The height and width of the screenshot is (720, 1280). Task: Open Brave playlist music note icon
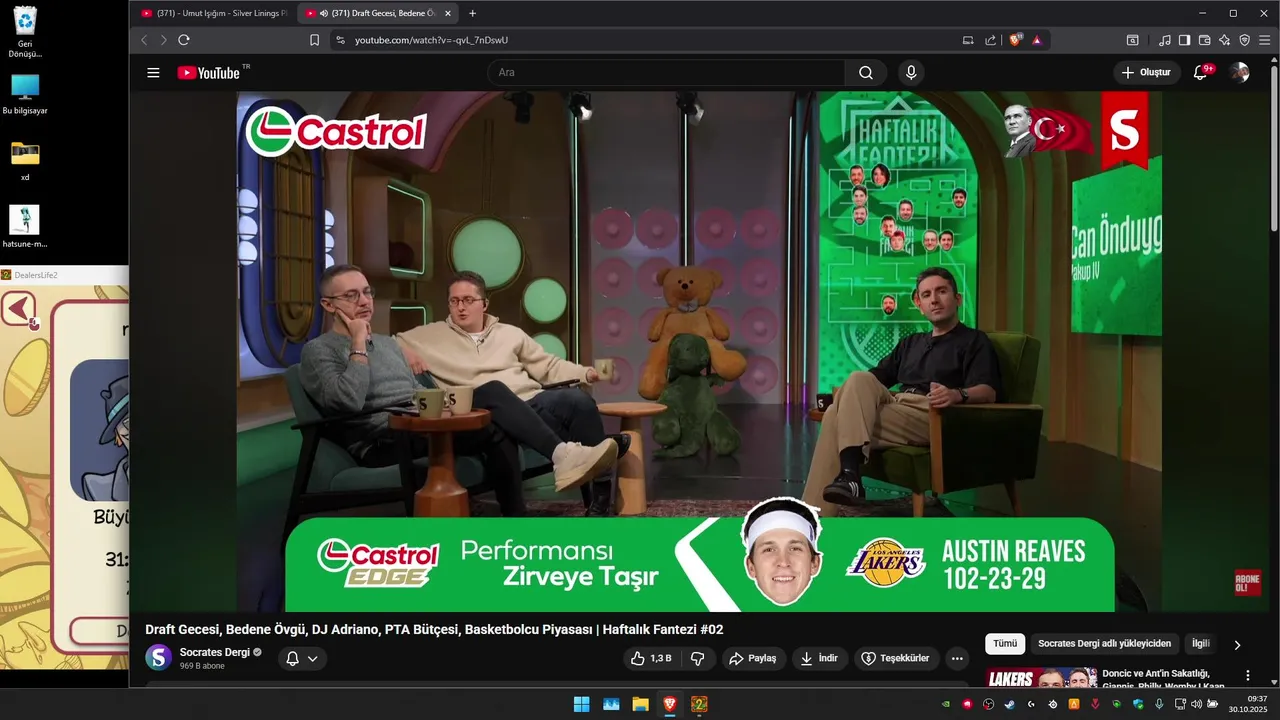(1165, 40)
